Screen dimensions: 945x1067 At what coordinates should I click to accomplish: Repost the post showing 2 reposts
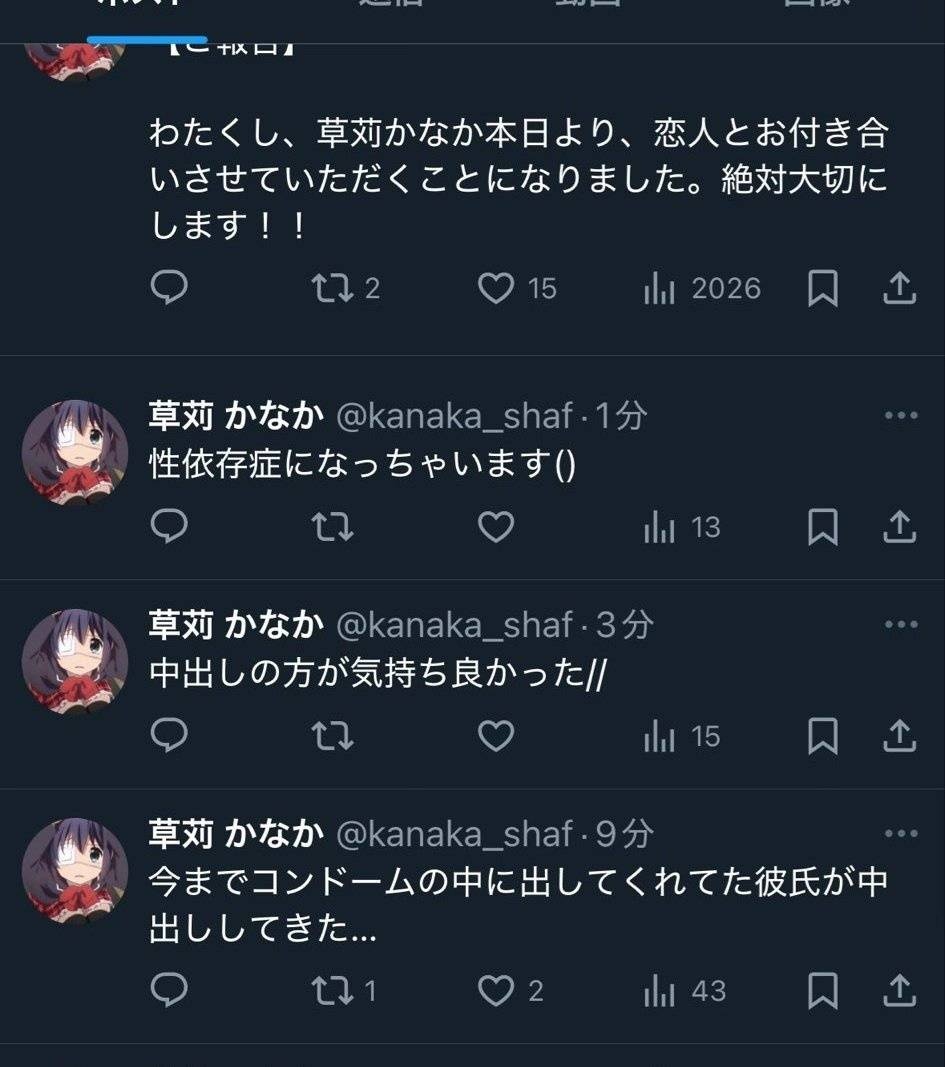(x=333, y=289)
